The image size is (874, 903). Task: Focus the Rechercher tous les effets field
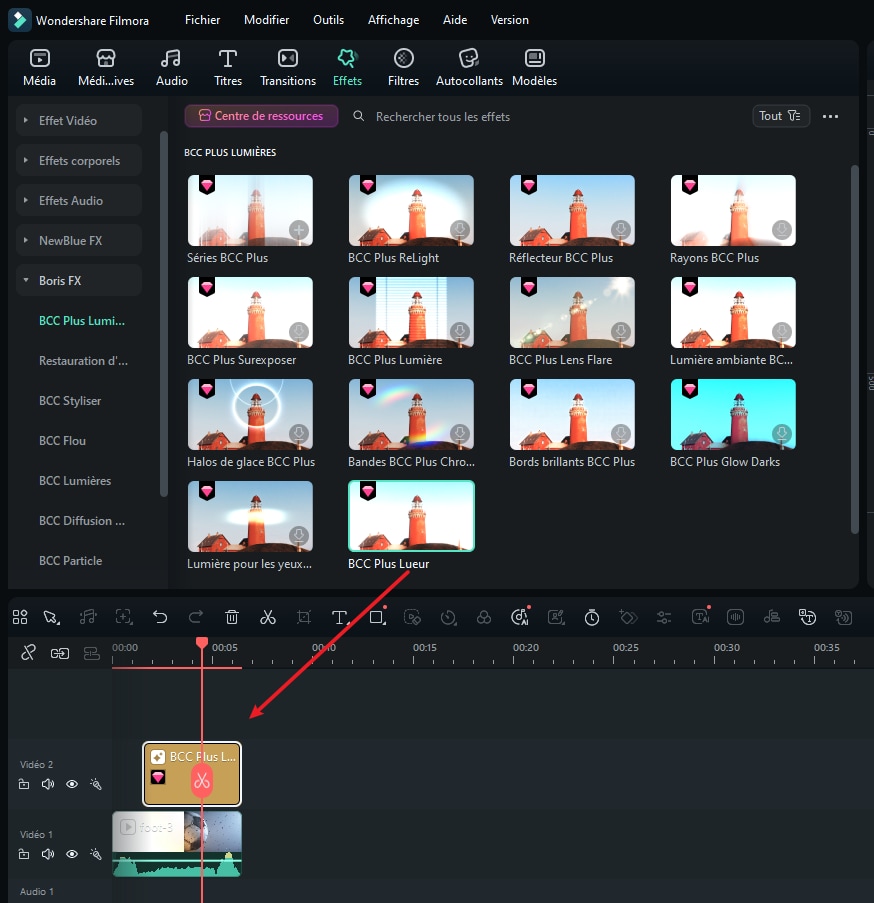(x=443, y=117)
